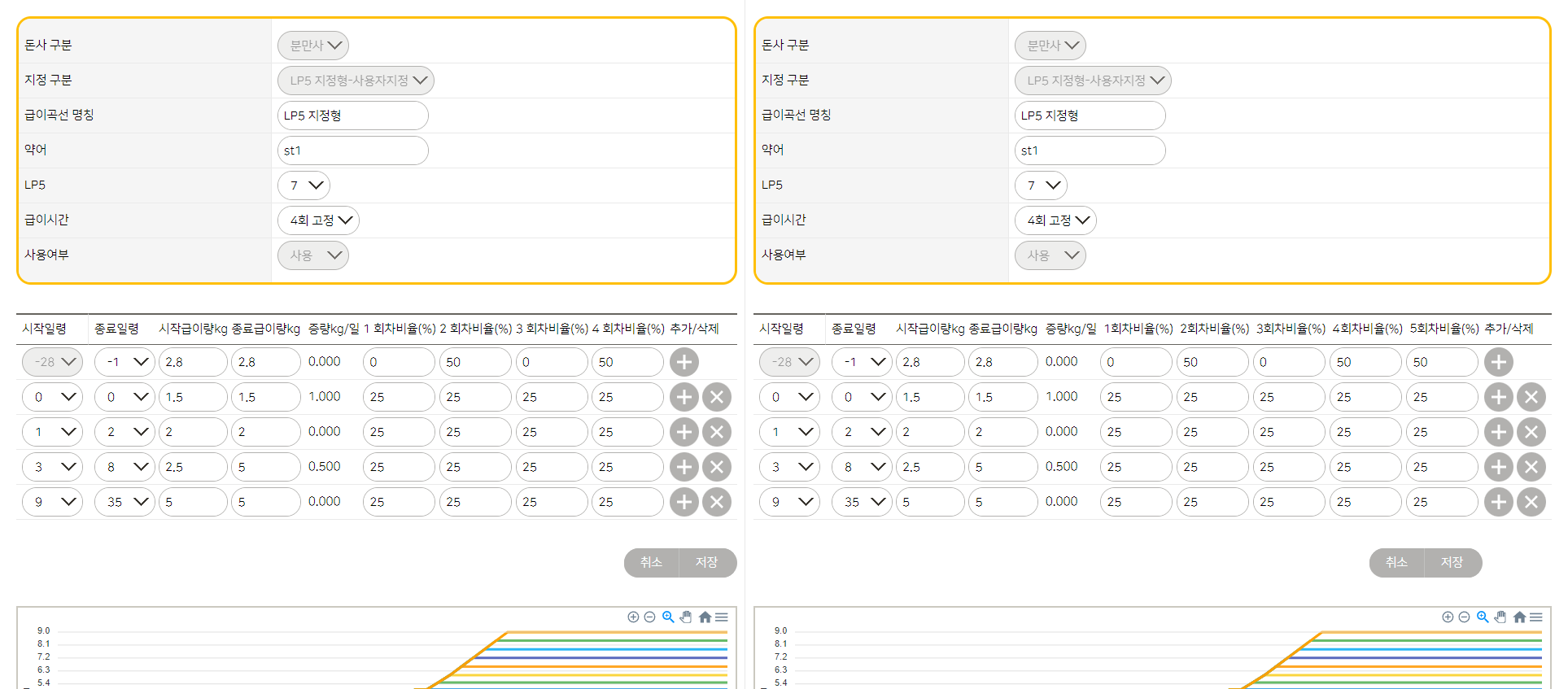Enable panning hand tool on right chart

pos(1500,617)
